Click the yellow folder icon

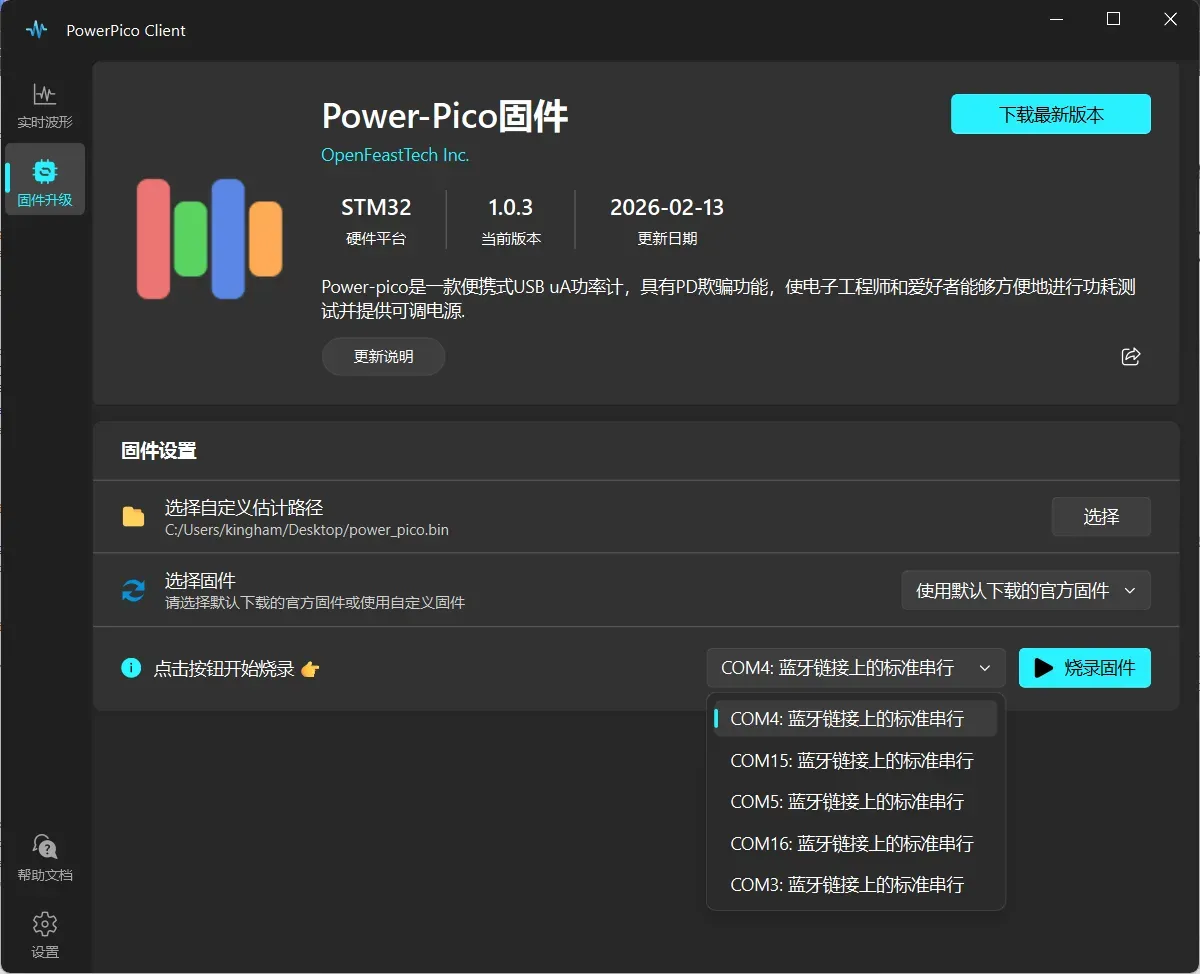pos(133,517)
